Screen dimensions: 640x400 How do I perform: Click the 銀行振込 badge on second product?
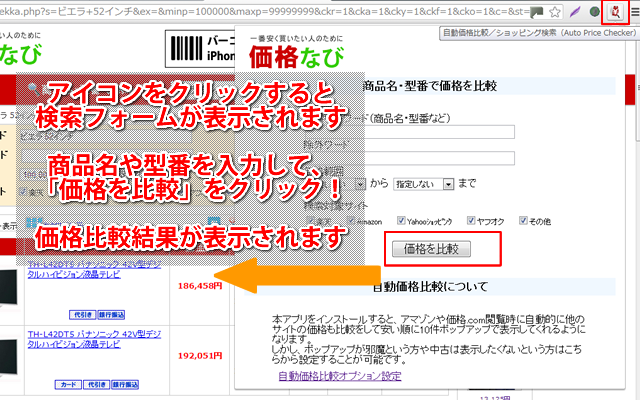point(123,383)
